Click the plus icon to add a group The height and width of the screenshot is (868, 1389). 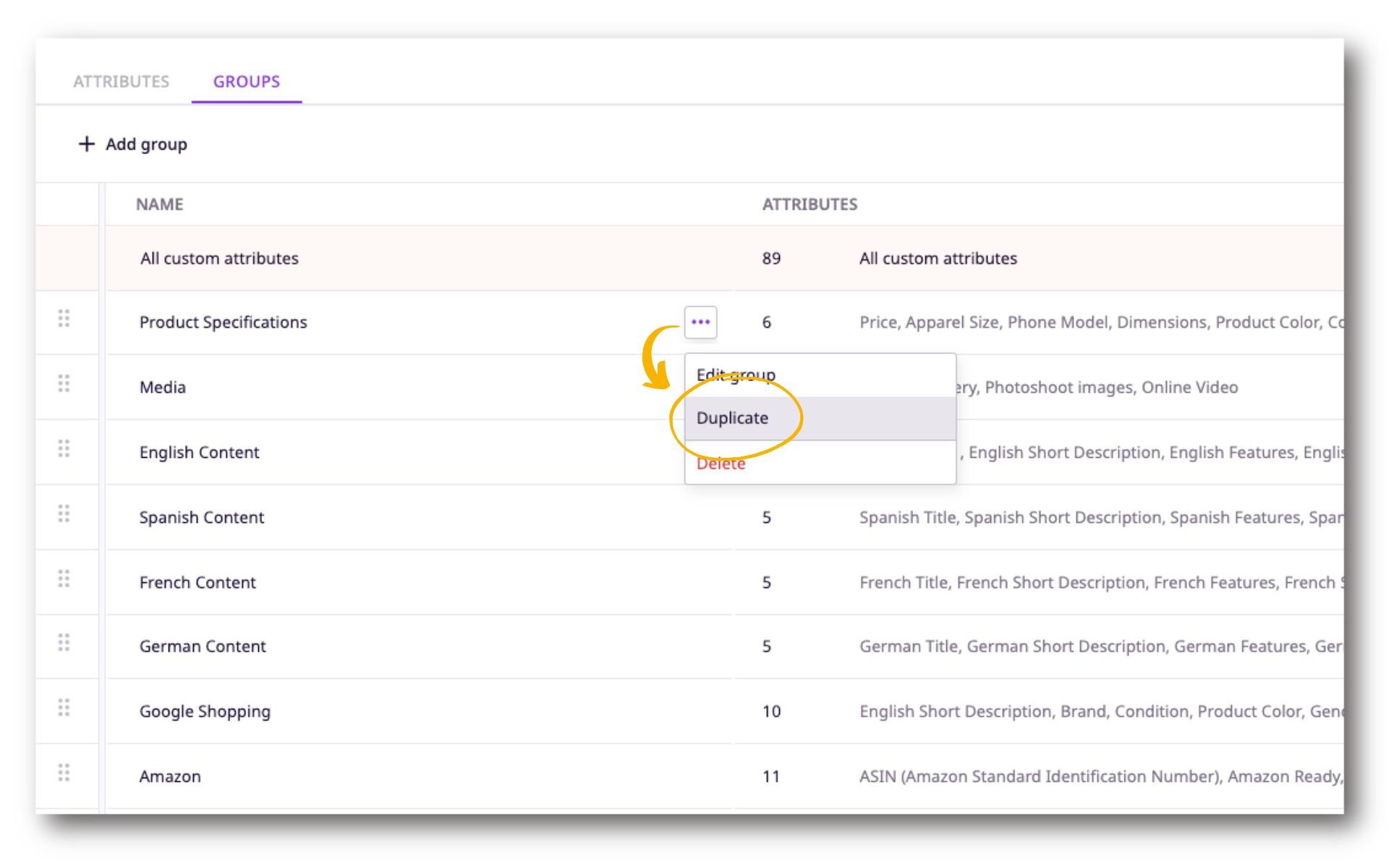(86, 144)
